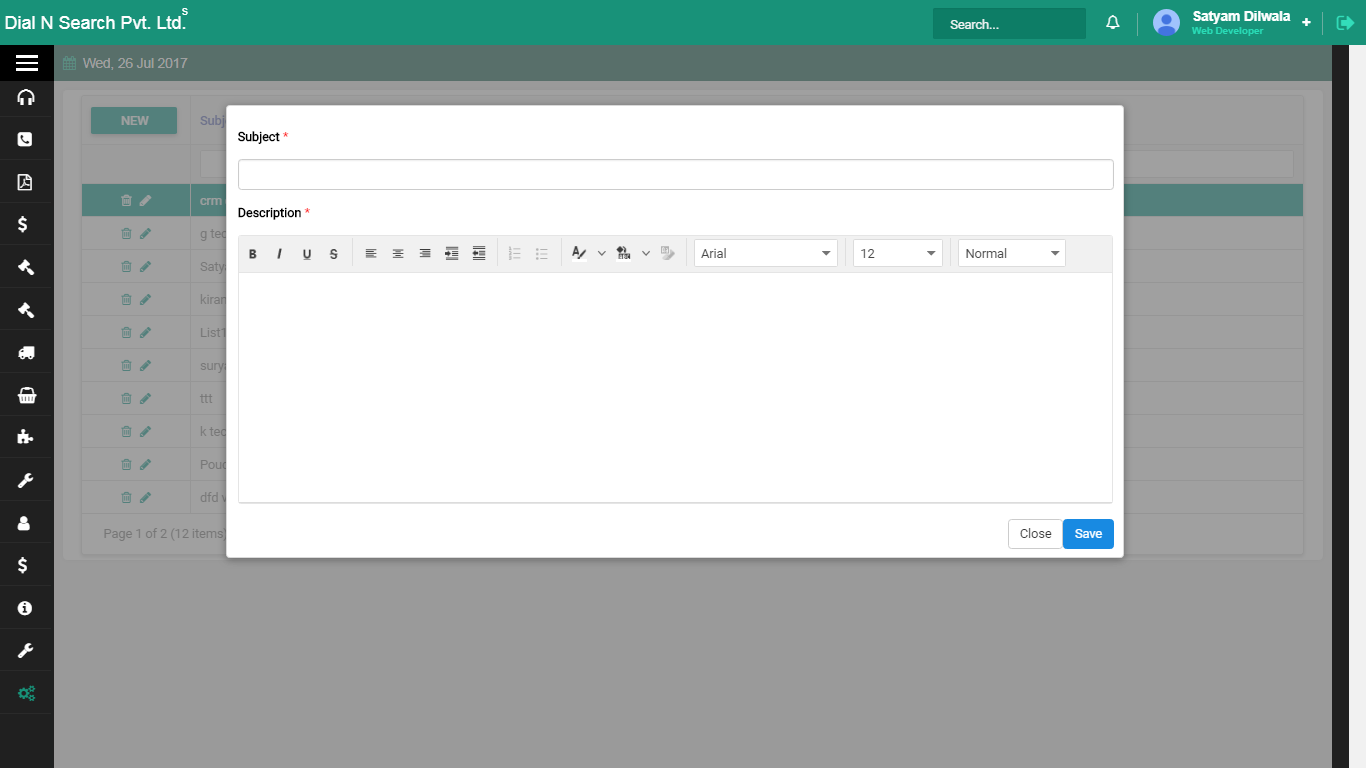The width and height of the screenshot is (1366, 768).
Task: Click the logout icon in header
Action: (x=1345, y=23)
